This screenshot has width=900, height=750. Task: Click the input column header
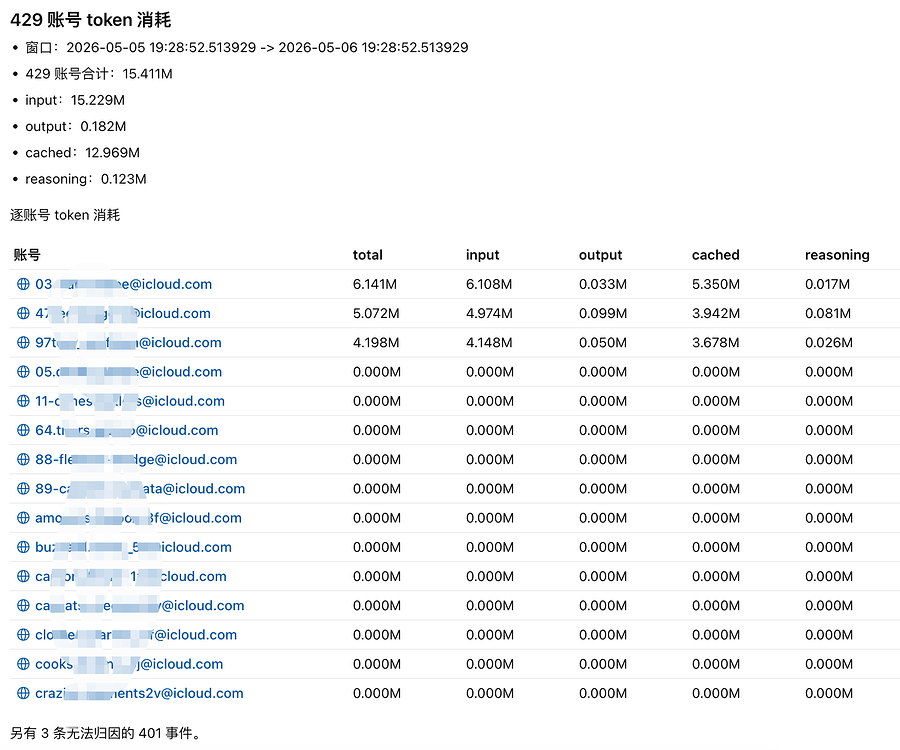tap(483, 255)
